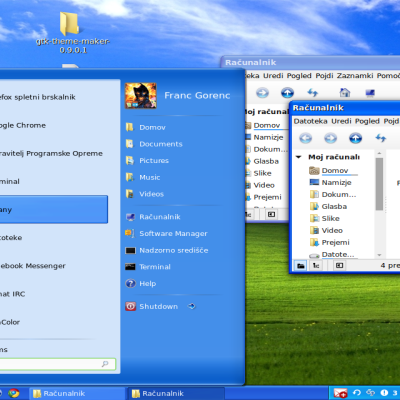Click update refresh tray icon
This screenshot has width=400, height=400.
pyautogui.click(x=357, y=393)
